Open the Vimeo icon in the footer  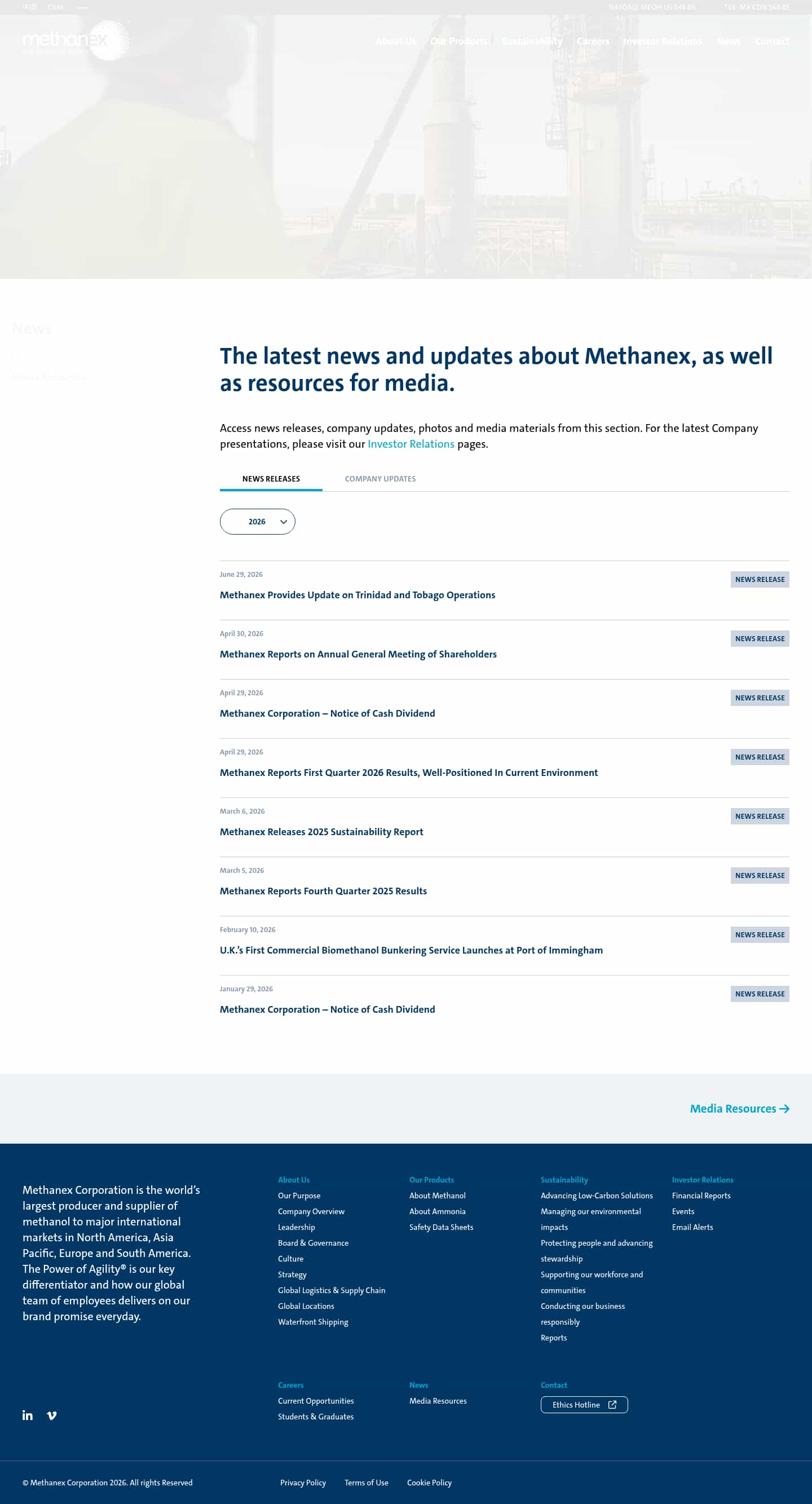point(52,1415)
